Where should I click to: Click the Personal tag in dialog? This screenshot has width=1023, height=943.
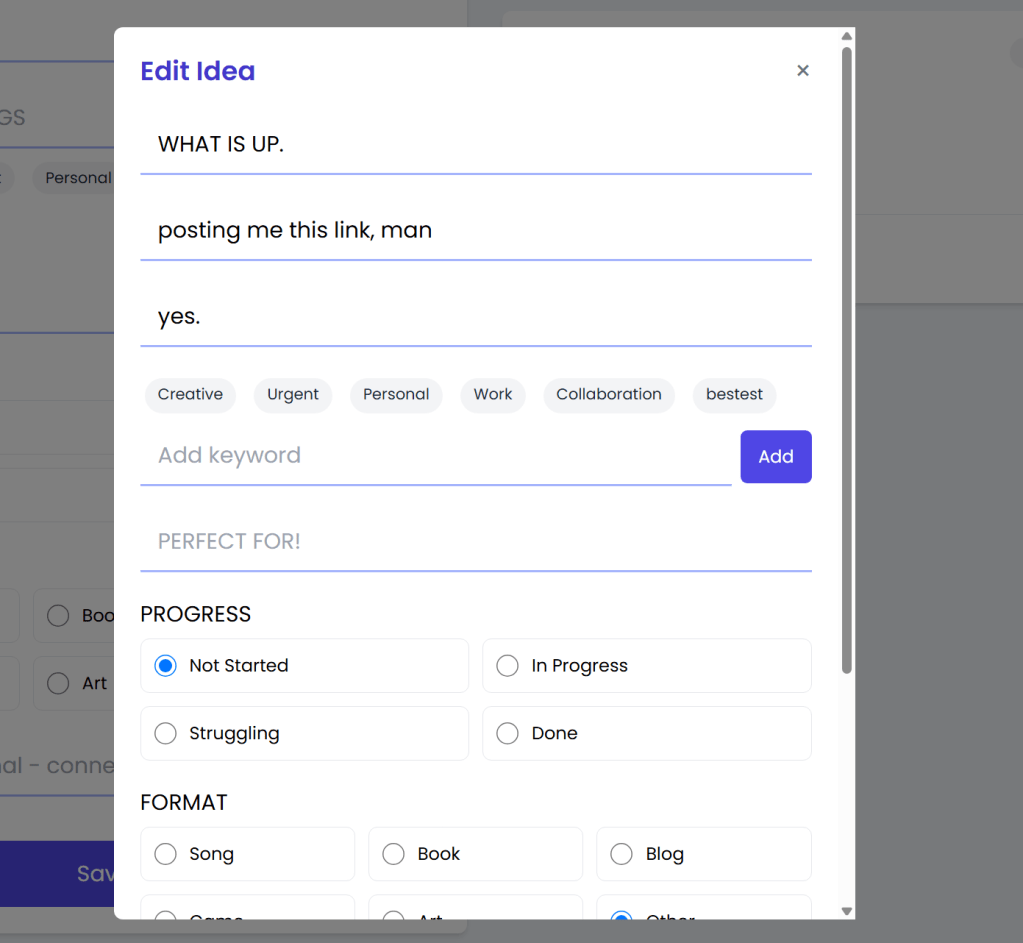(x=396, y=395)
